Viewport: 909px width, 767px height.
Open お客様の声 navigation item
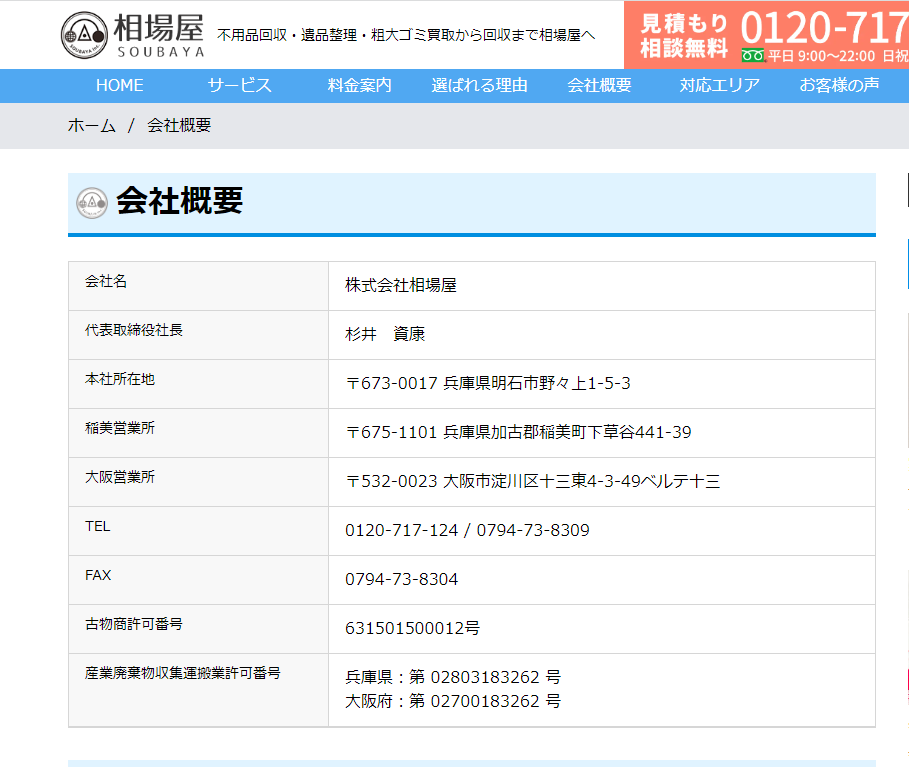pyautogui.click(x=839, y=85)
